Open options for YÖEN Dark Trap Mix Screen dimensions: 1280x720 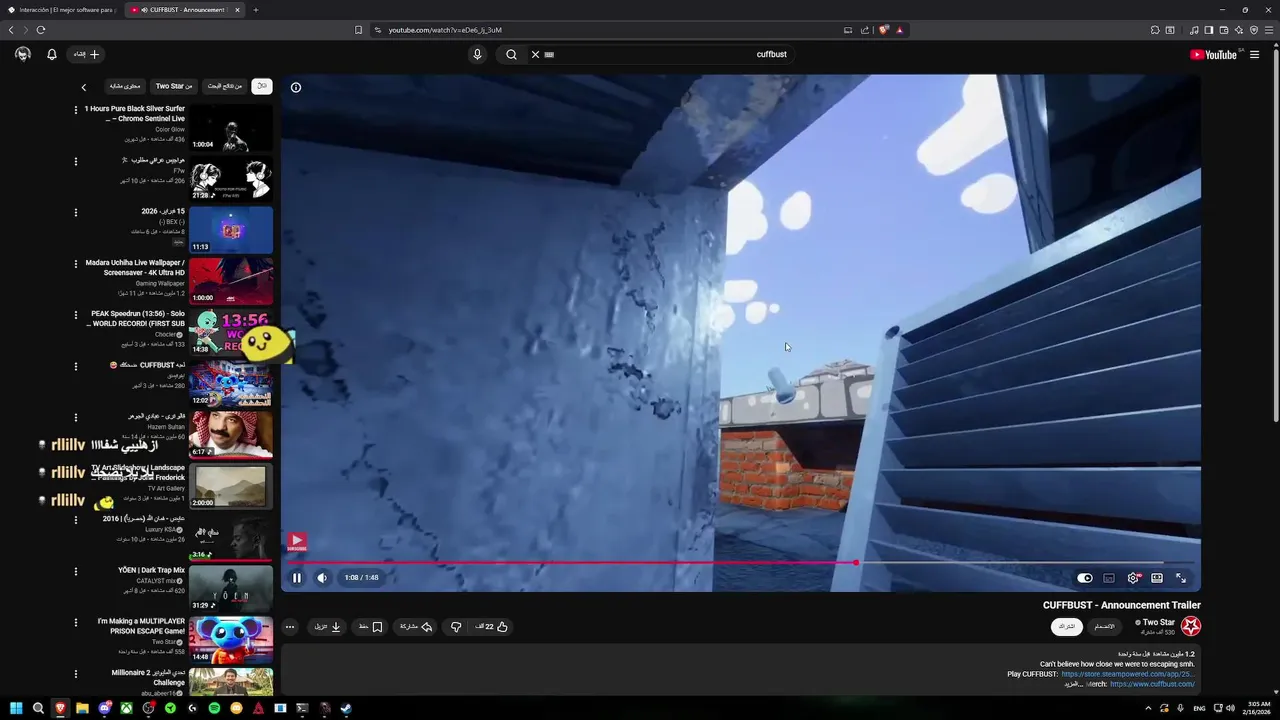click(75, 571)
